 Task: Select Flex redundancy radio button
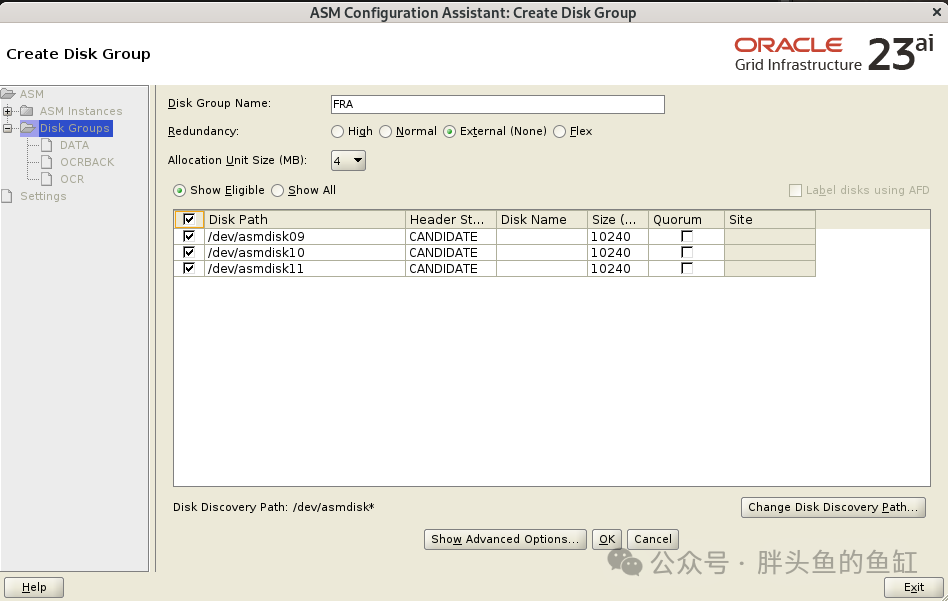559,131
